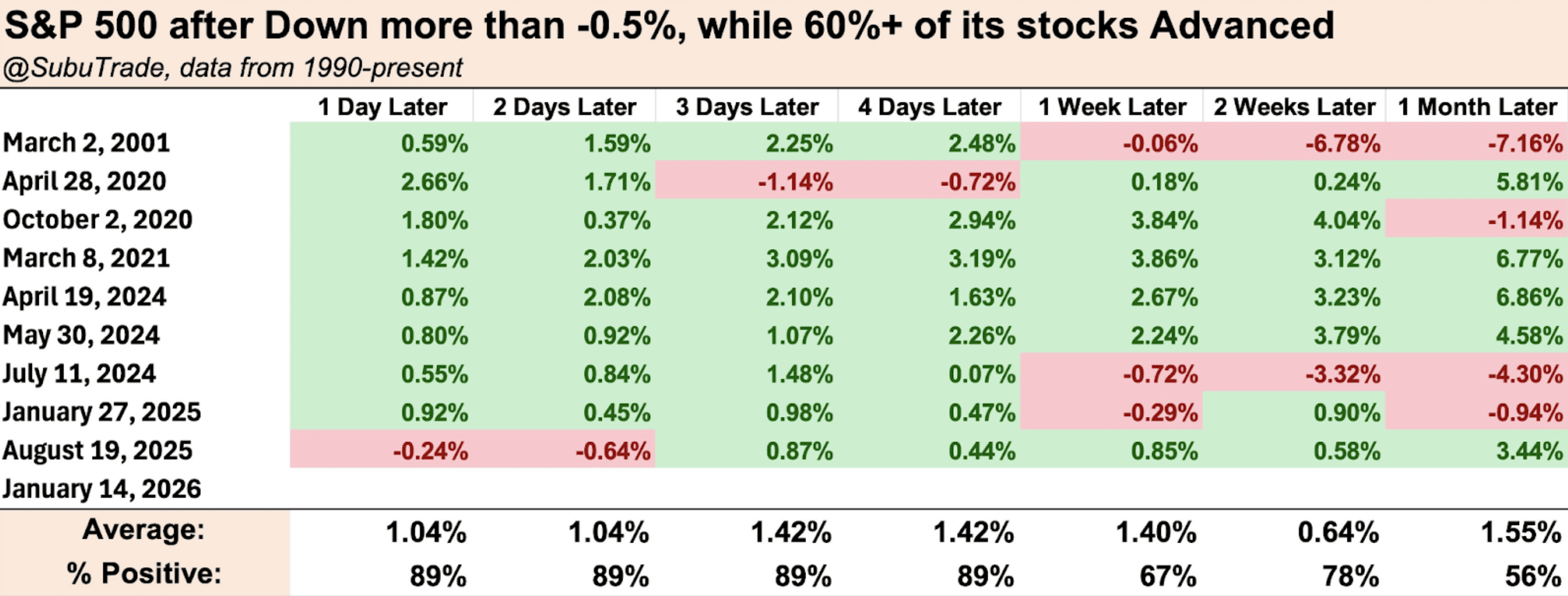The image size is (1568, 596).
Task: Click the August 19, 2025 row label
Action: 97,450
